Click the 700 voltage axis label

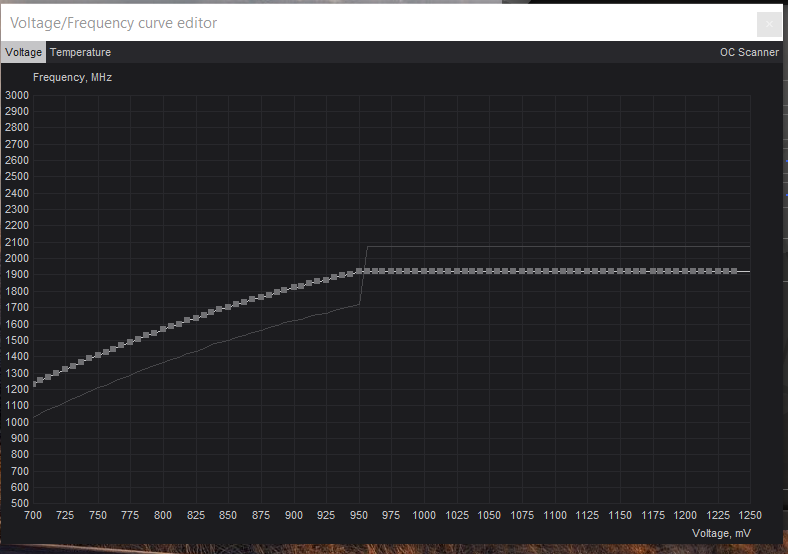33,515
